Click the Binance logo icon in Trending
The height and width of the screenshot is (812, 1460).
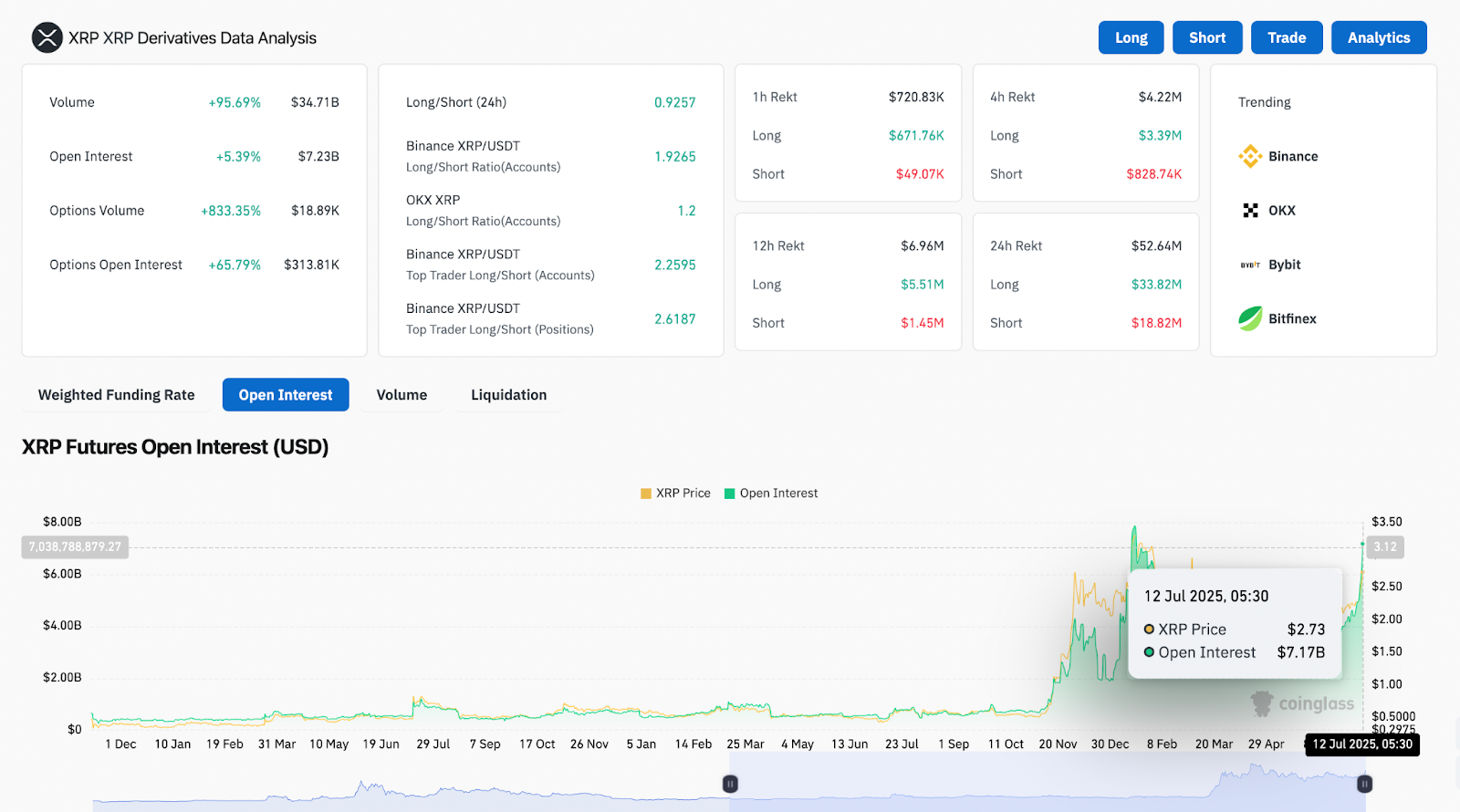pos(1249,157)
